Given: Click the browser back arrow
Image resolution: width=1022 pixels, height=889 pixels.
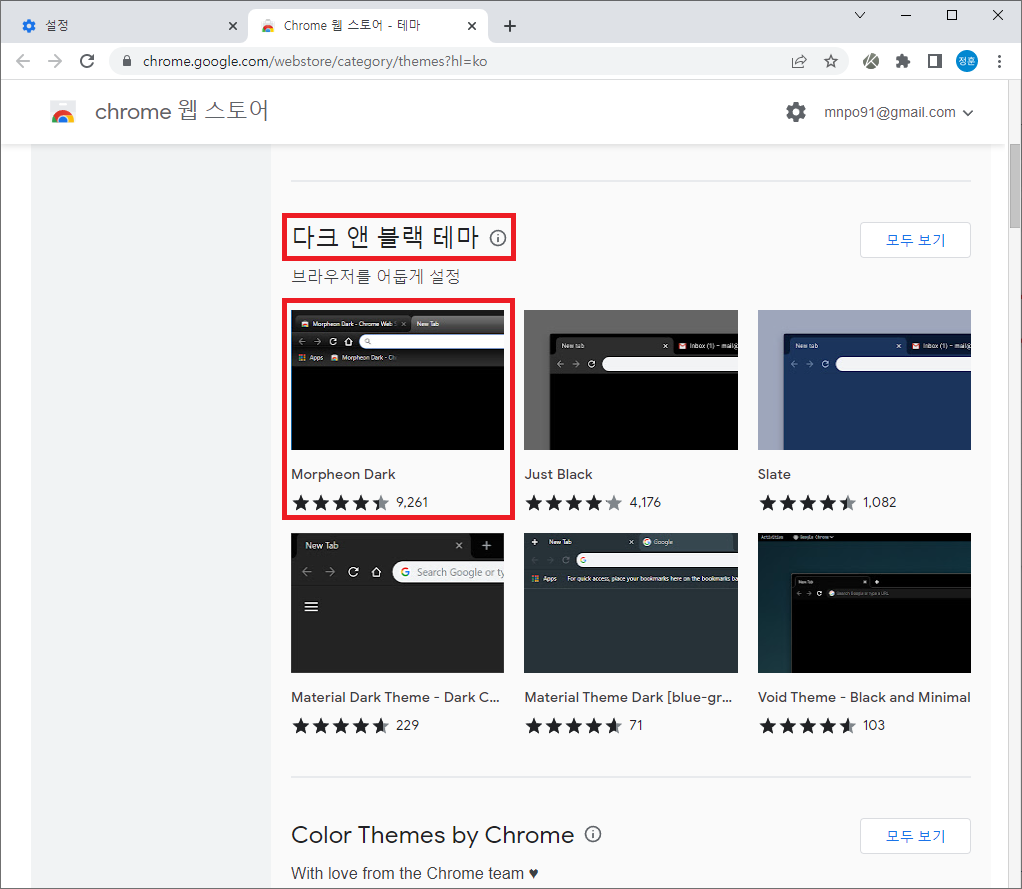Looking at the screenshot, I should [23, 61].
